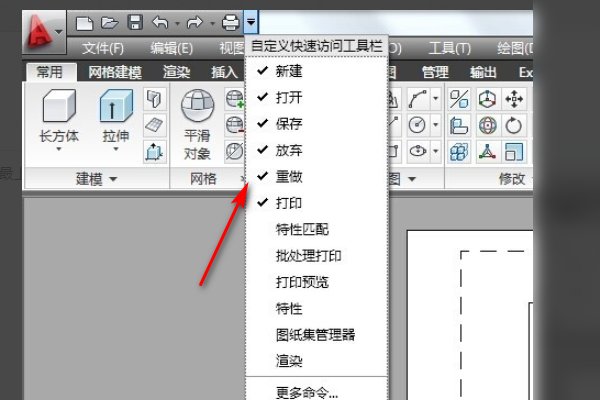Click the Print icon in quick access toolbar
The height and width of the screenshot is (400, 600).
[231, 23]
